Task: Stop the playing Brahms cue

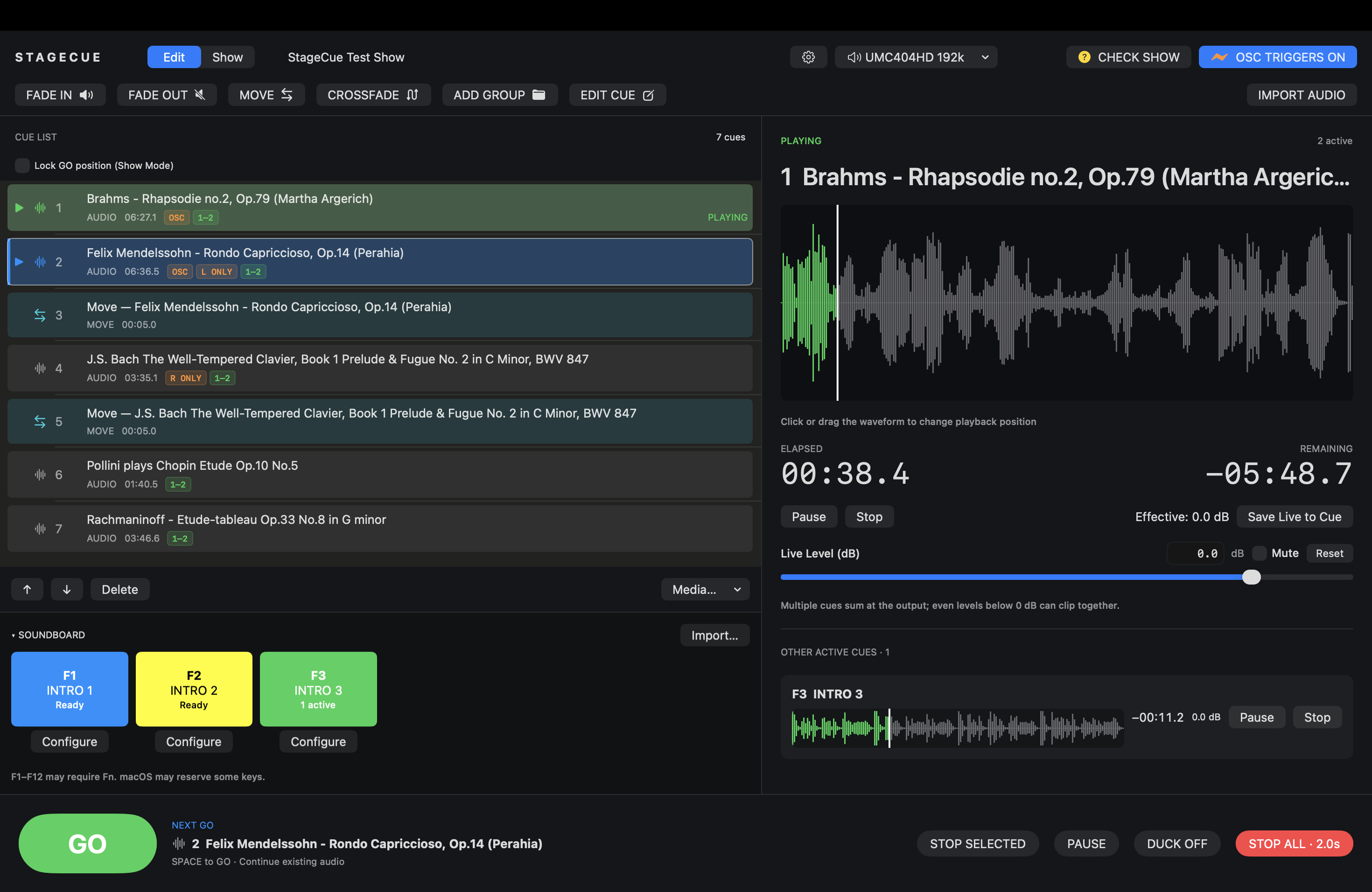Action: (x=869, y=517)
